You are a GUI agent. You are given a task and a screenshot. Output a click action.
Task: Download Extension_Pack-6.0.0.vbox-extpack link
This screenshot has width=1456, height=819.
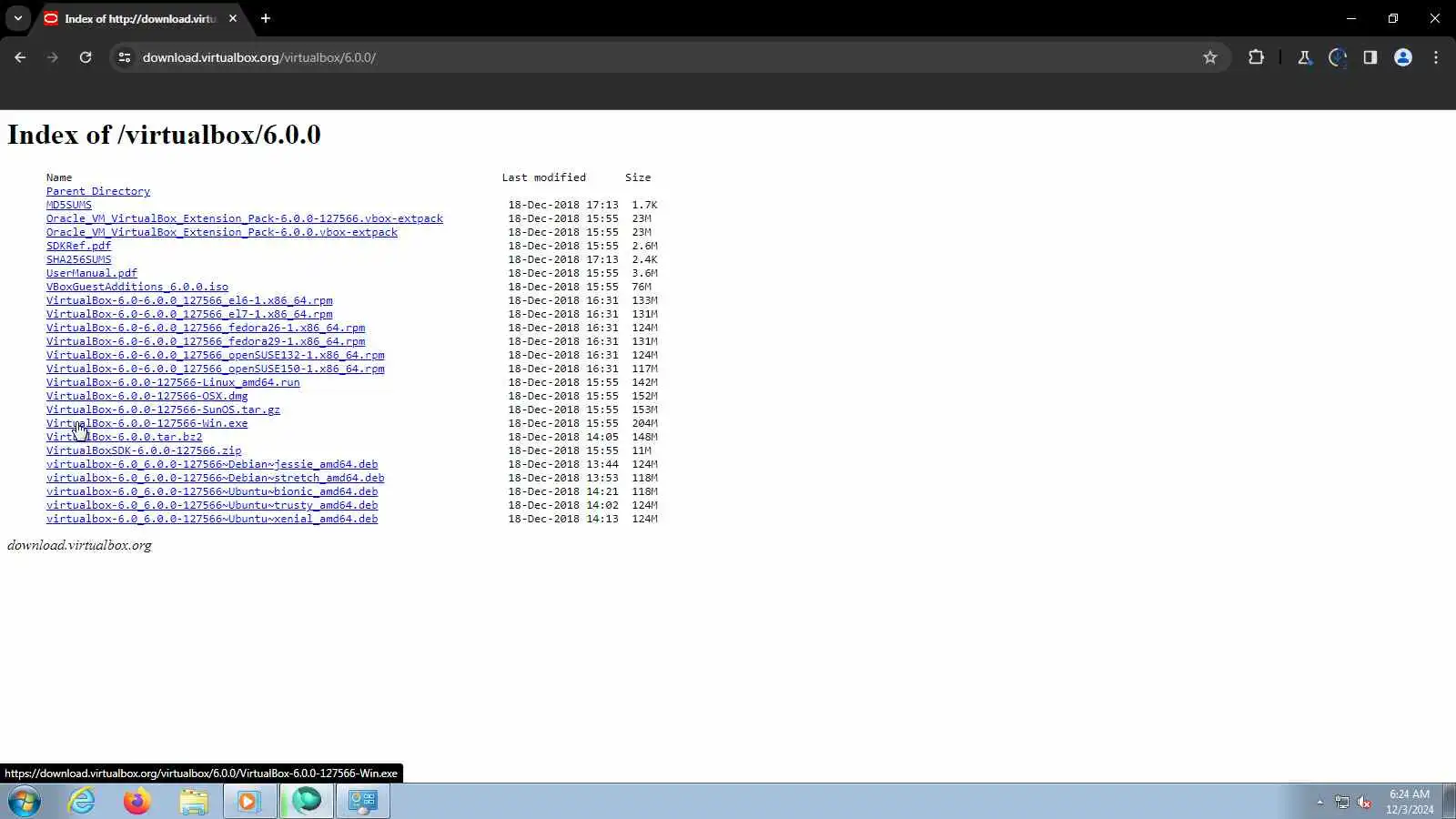(222, 232)
